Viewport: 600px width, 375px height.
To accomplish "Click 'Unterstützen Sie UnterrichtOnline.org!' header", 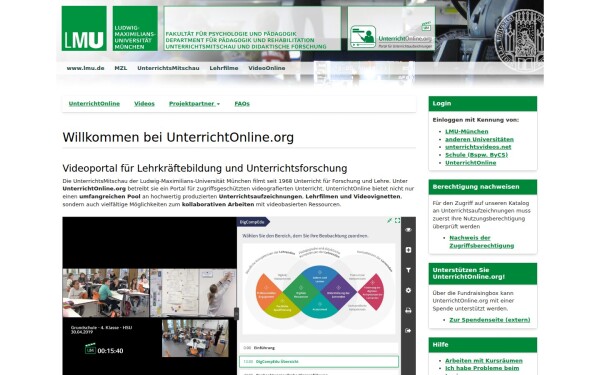I will tap(483, 273).
